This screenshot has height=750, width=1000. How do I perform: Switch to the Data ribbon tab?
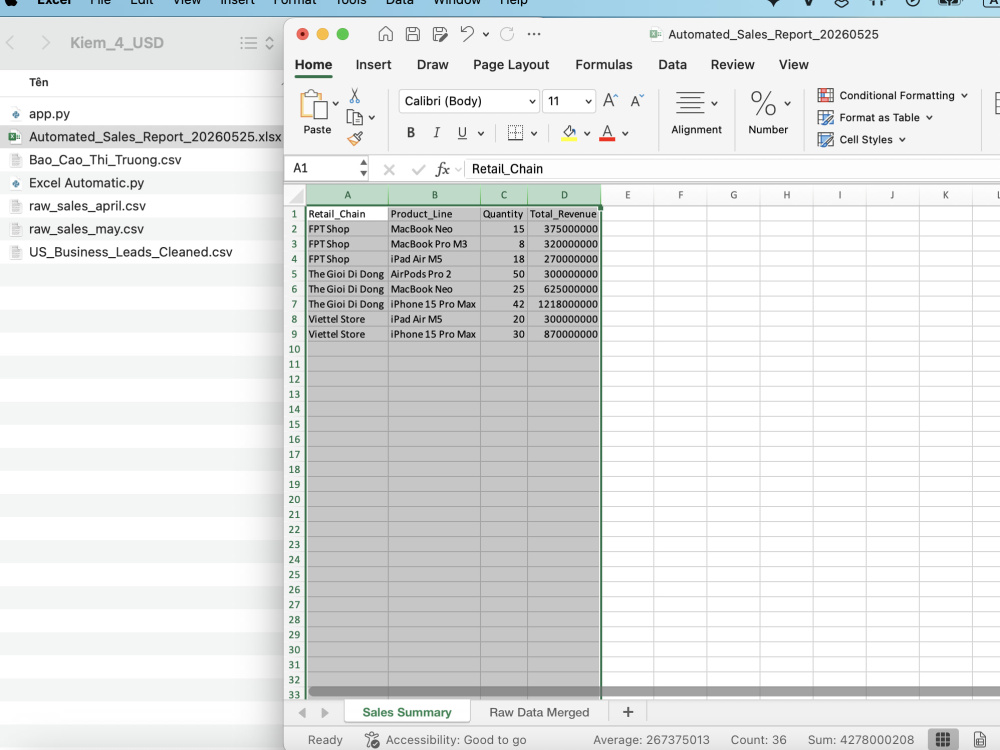672,64
